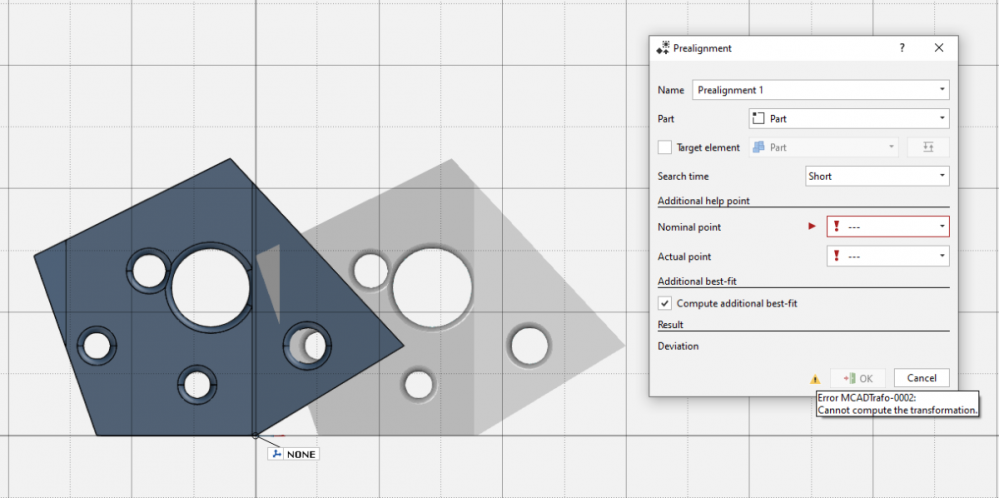The height and width of the screenshot is (498, 999).
Task: Click the OK button
Action: tap(858, 378)
